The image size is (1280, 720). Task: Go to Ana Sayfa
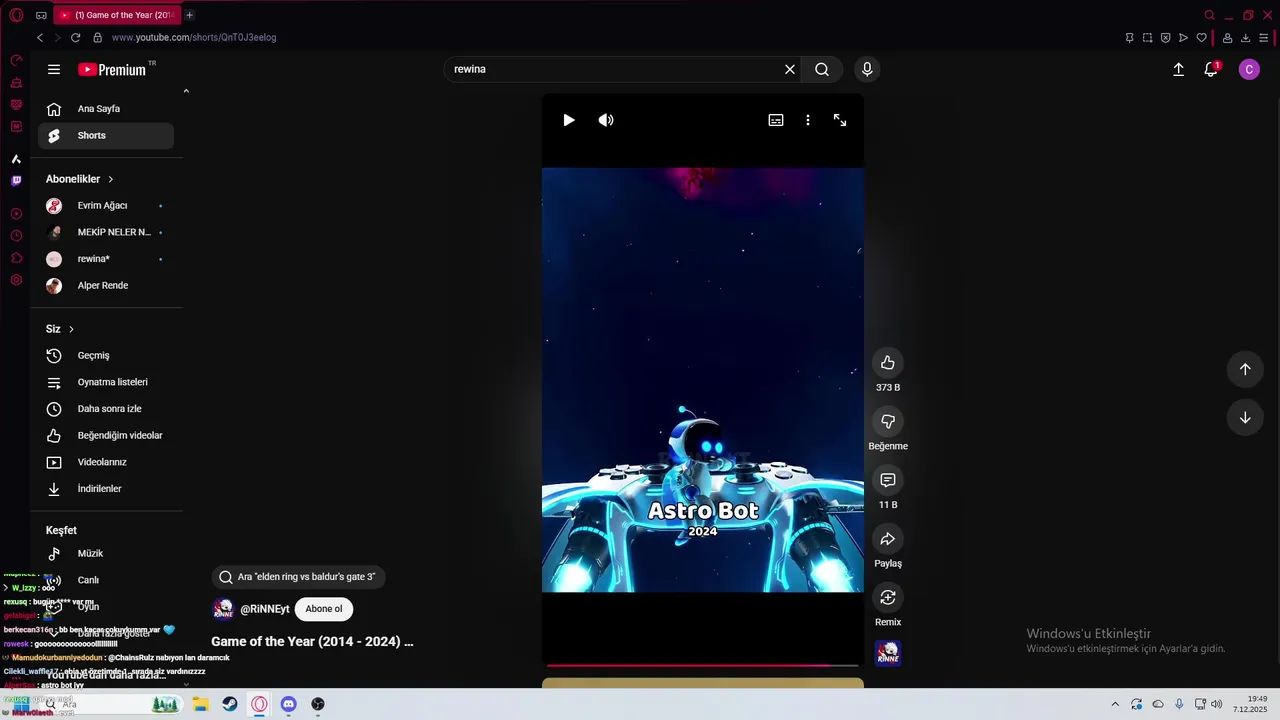(106, 109)
